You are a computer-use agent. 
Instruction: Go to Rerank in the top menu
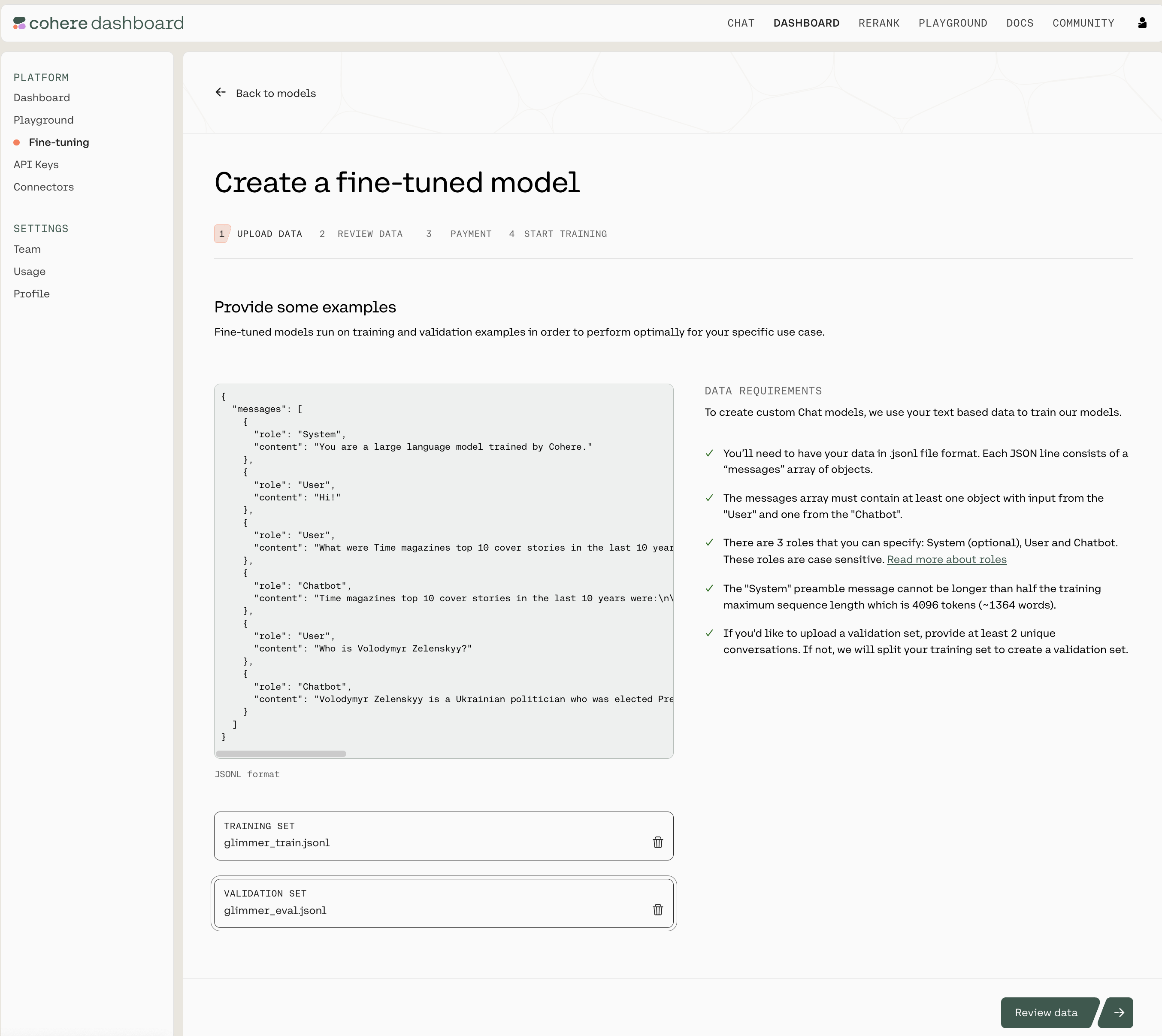[879, 23]
